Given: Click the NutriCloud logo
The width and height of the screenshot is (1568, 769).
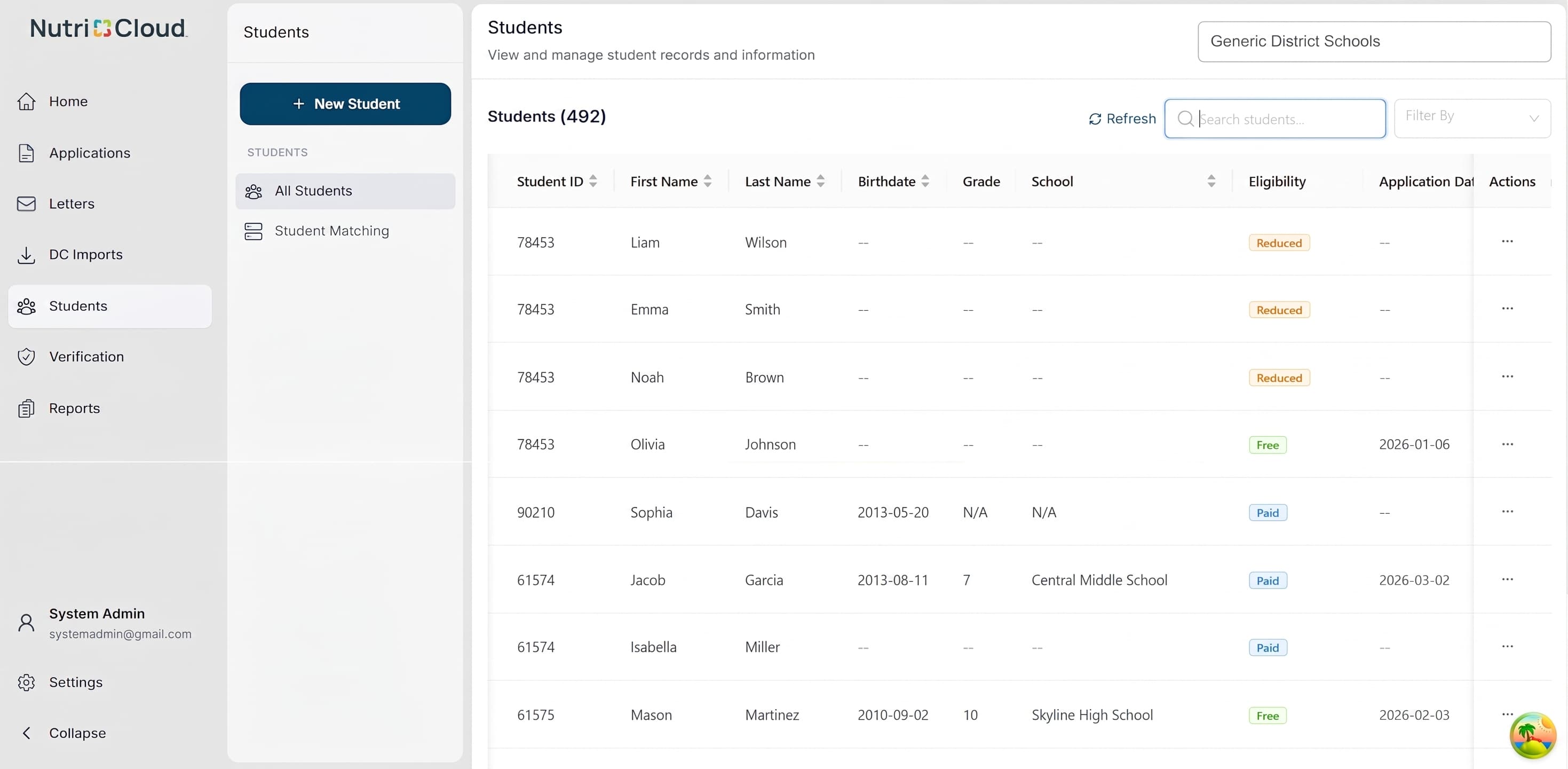Looking at the screenshot, I should pos(108,28).
